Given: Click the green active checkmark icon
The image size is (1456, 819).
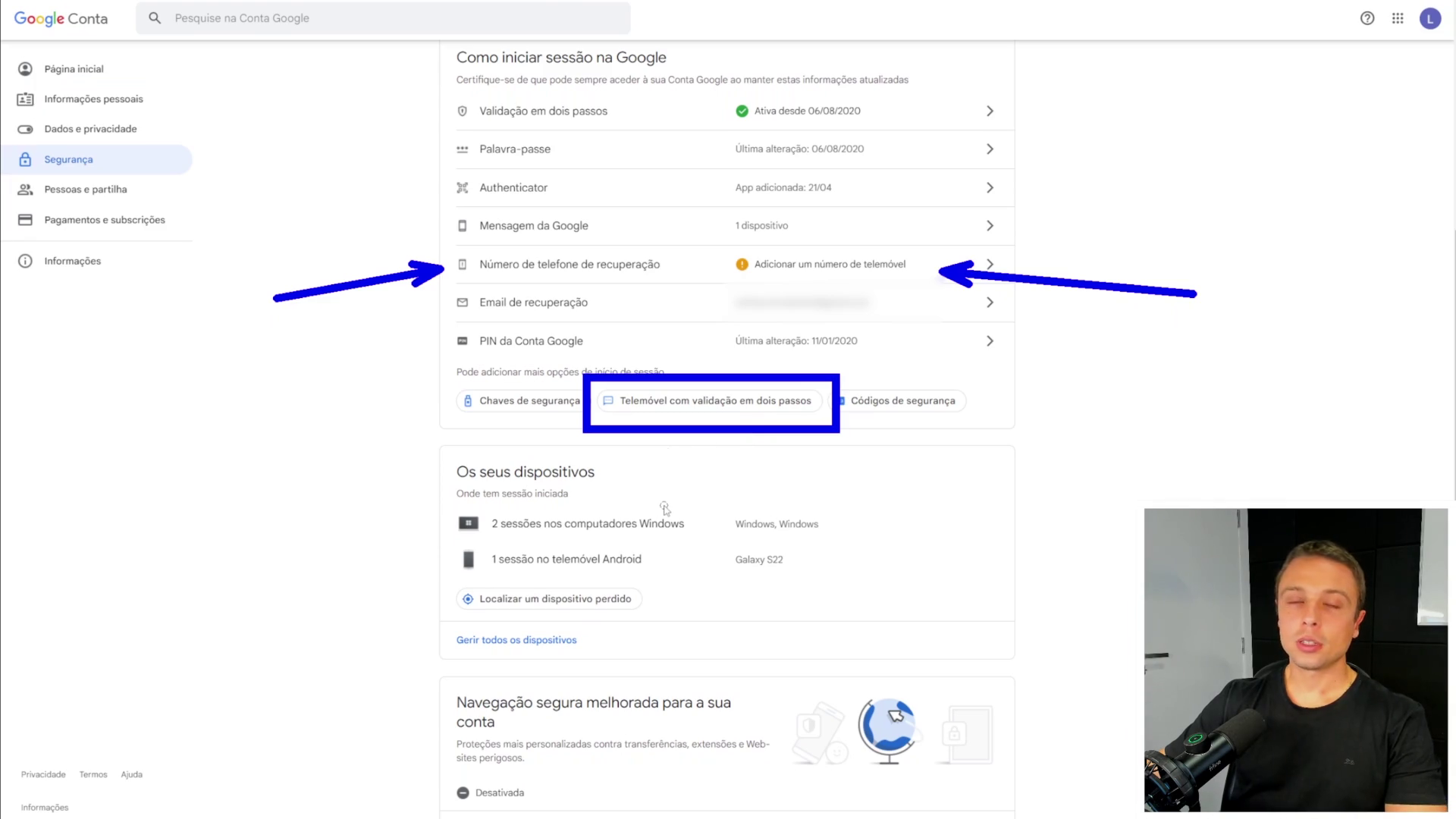Looking at the screenshot, I should (x=742, y=111).
